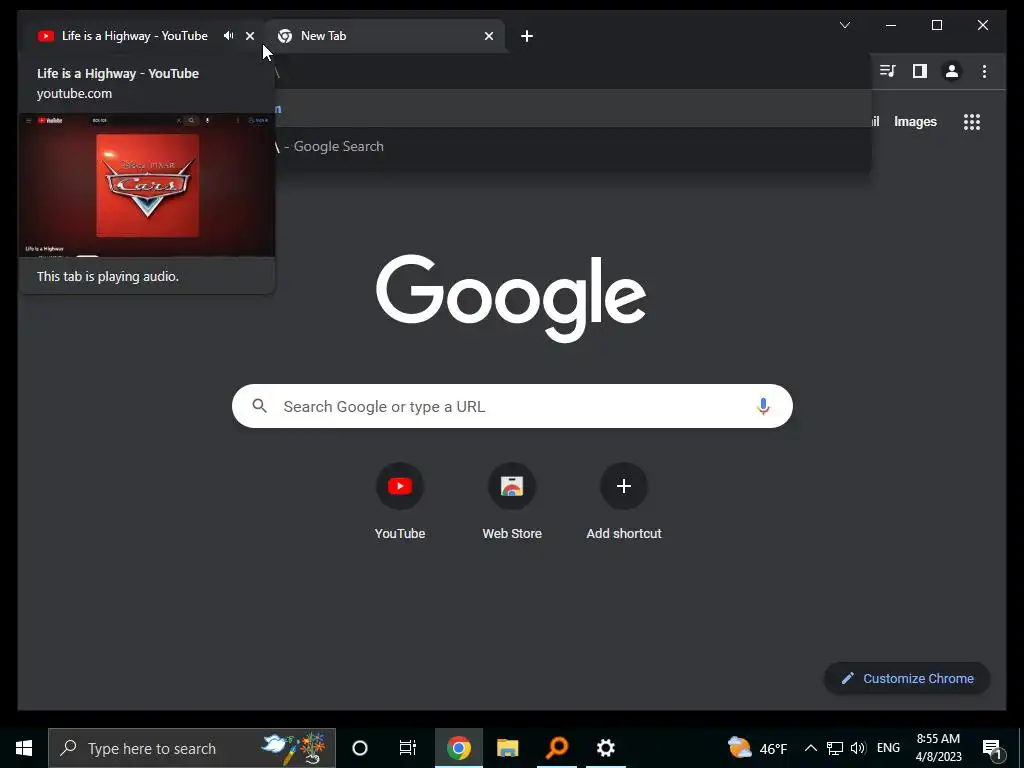Open Task View on taskbar
Screen dimensions: 1024x768
click(x=408, y=748)
